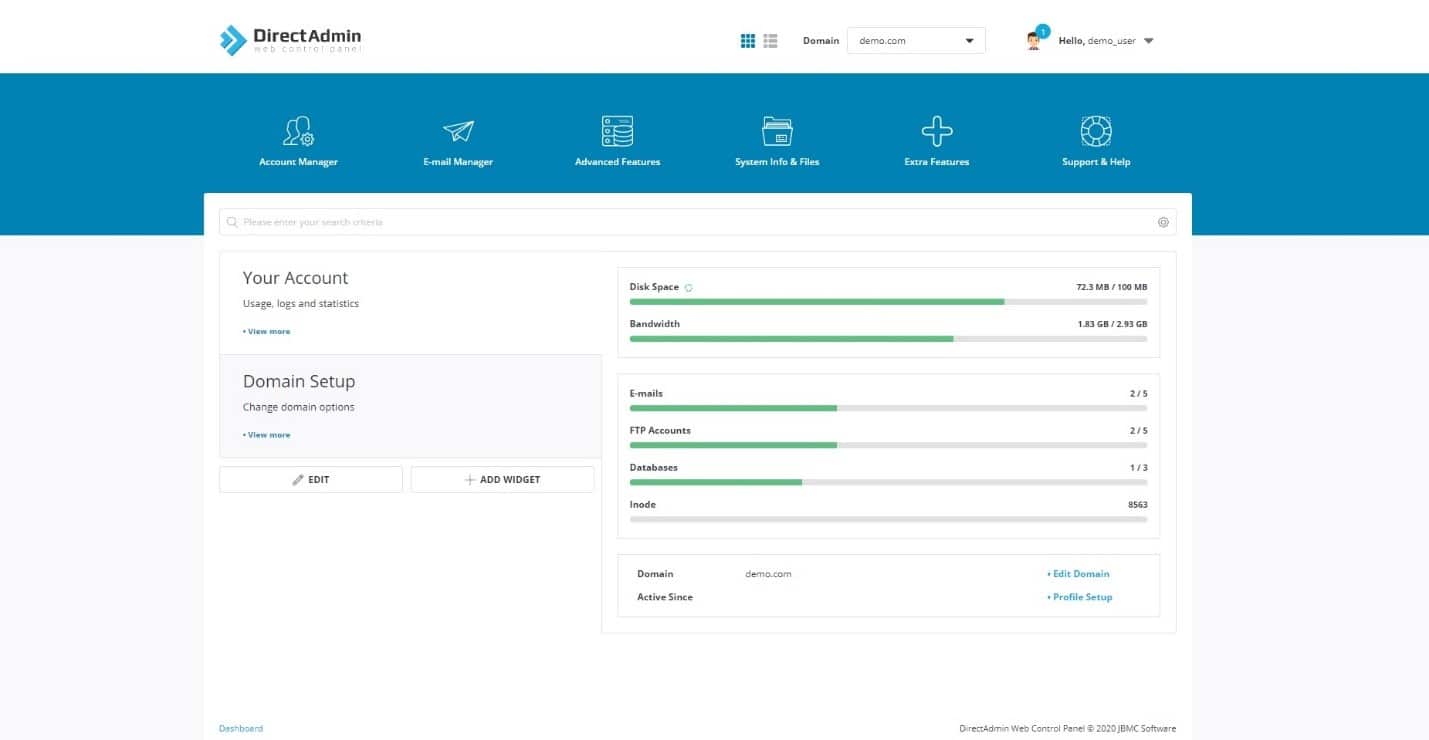Click the EDIT button
Screen dimensions: 1429x740
click(x=311, y=479)
